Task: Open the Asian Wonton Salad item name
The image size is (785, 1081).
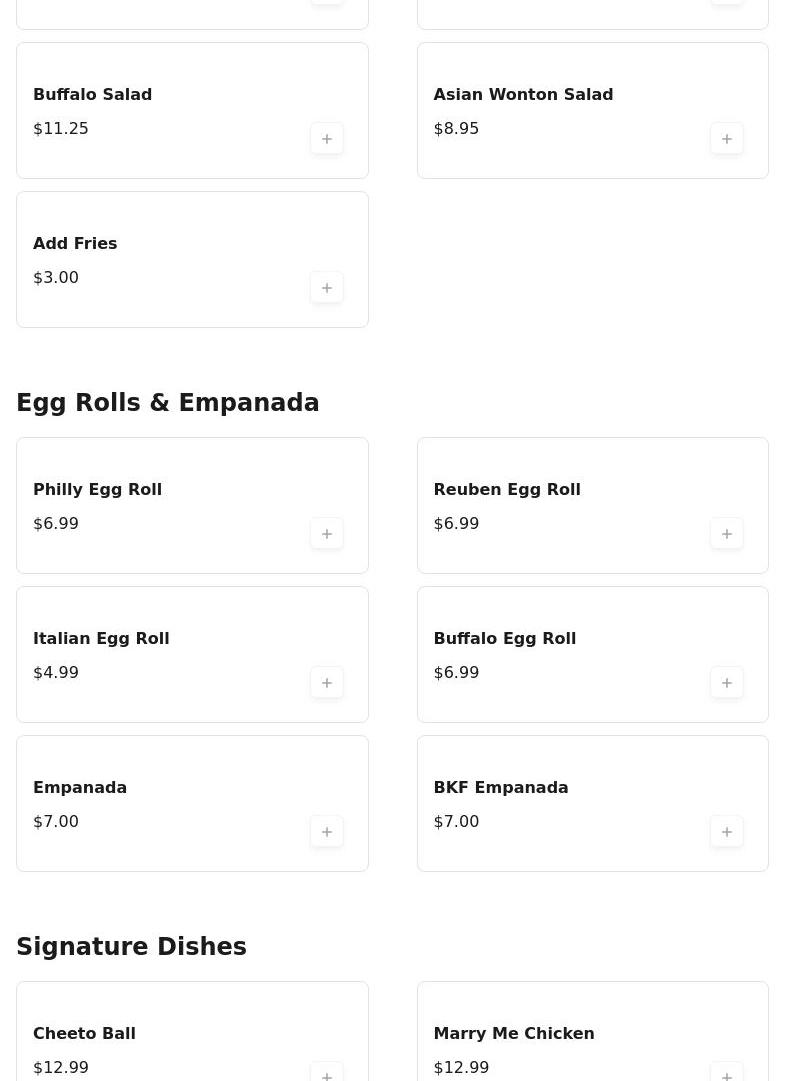Action: 523,95
